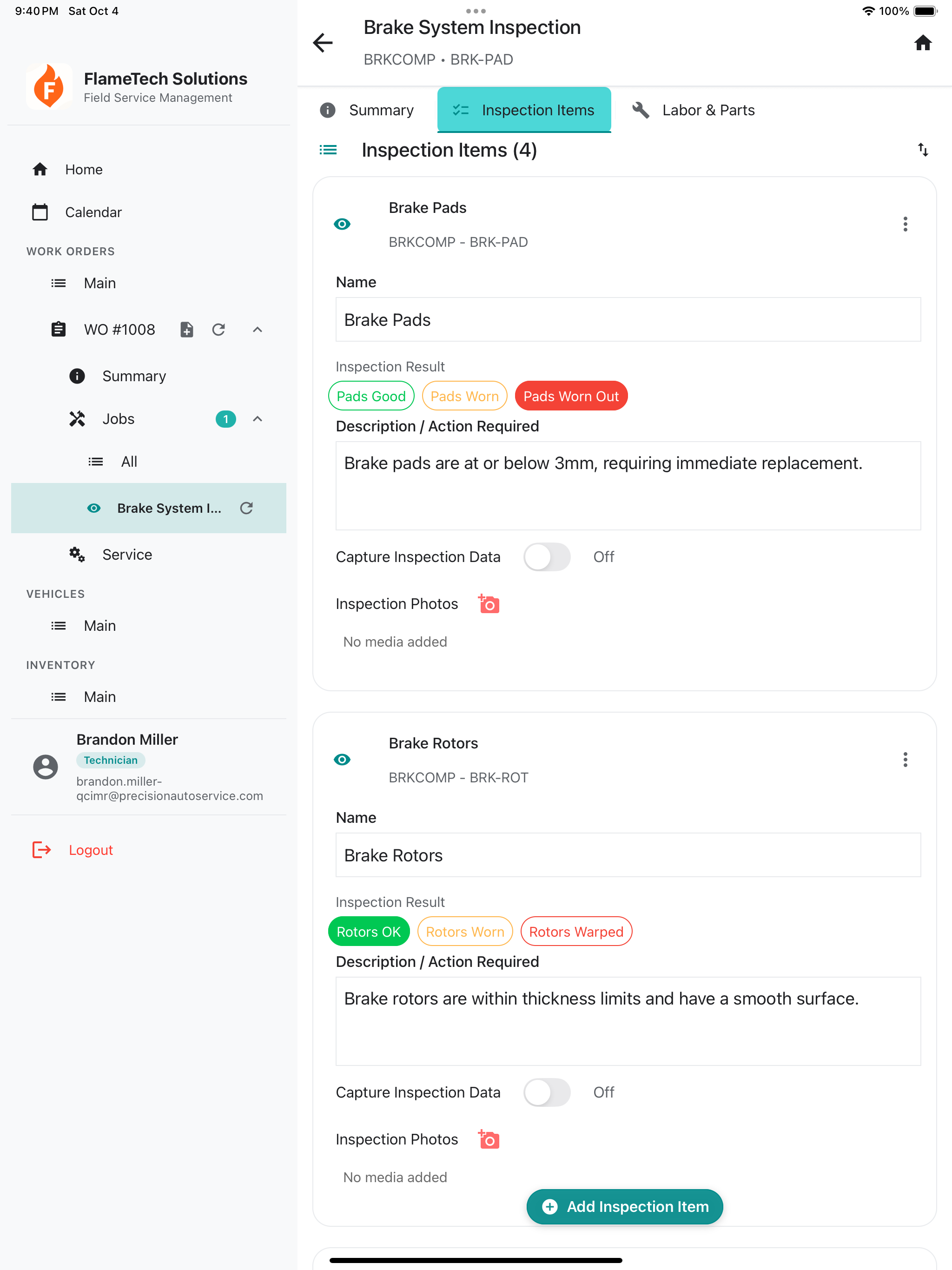Click WO #1008 add document icon

pyautogui.click(x=186, y=330)
